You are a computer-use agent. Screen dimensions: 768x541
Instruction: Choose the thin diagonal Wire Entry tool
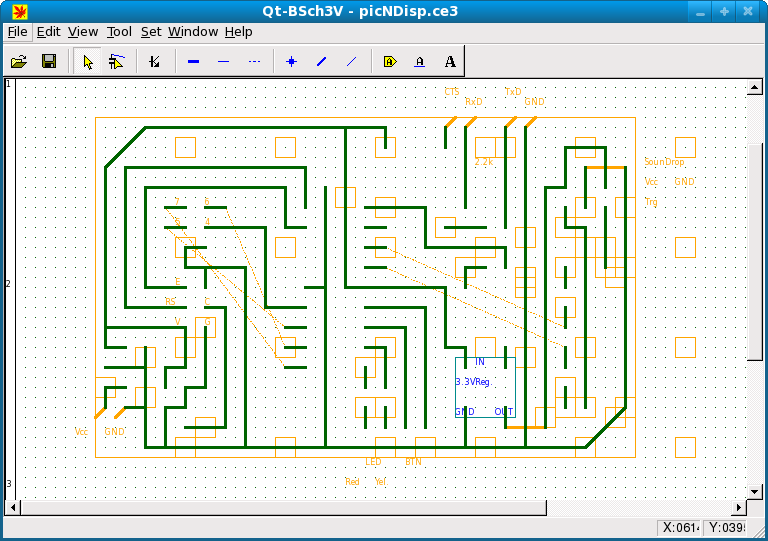351,62
